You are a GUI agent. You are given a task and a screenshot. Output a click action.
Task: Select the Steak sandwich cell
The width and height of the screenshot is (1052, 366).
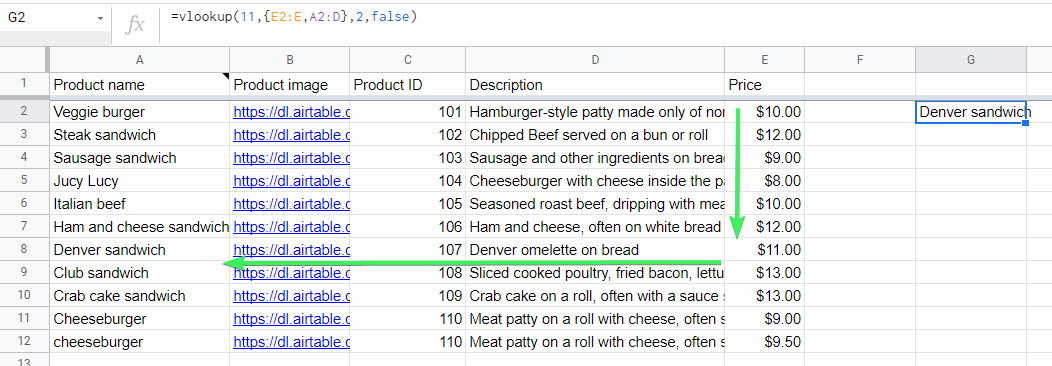coord(140,135)
